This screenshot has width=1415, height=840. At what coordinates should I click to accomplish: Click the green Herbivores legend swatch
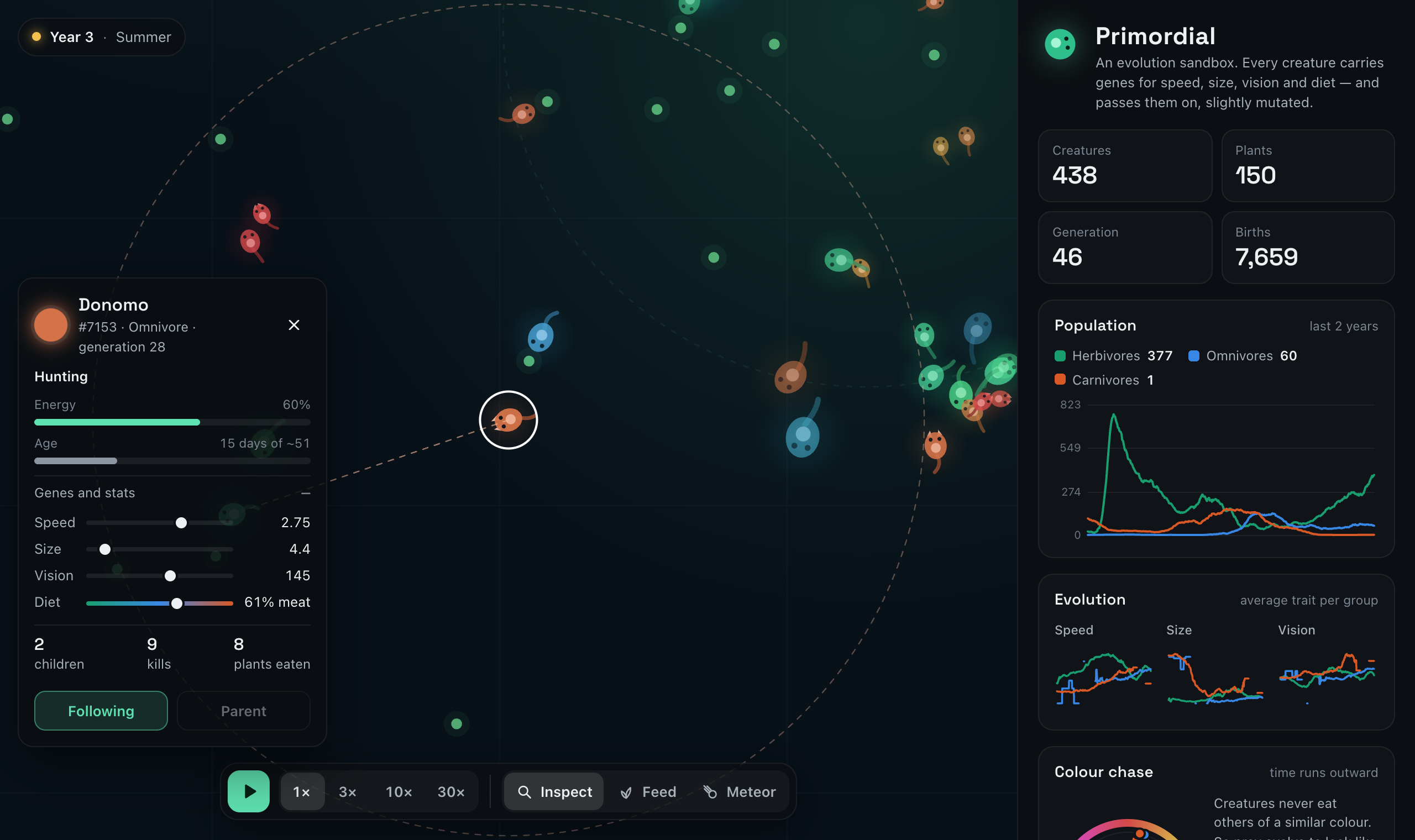click(1060, 355)
